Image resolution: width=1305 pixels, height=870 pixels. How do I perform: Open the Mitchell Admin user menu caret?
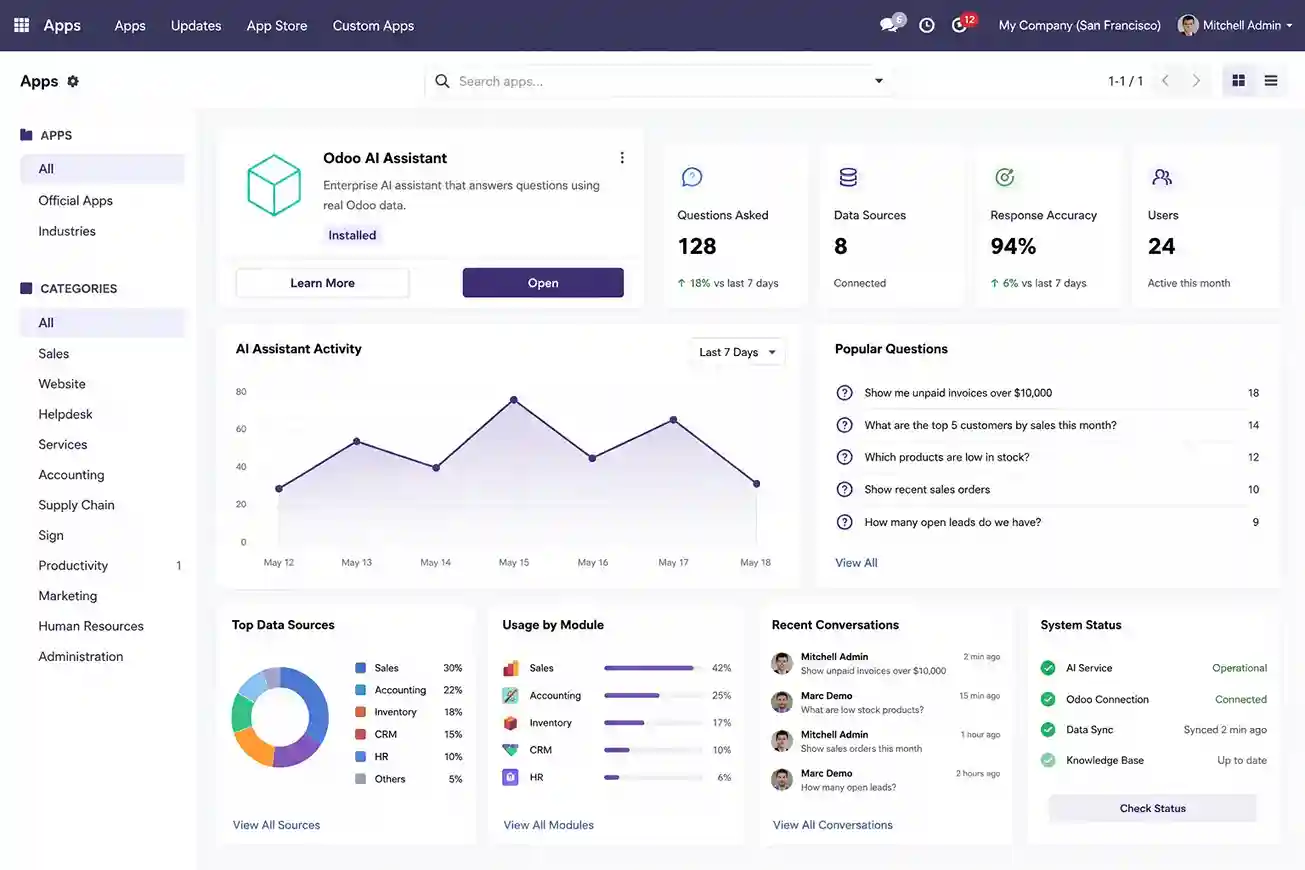tap(1289, 26)
